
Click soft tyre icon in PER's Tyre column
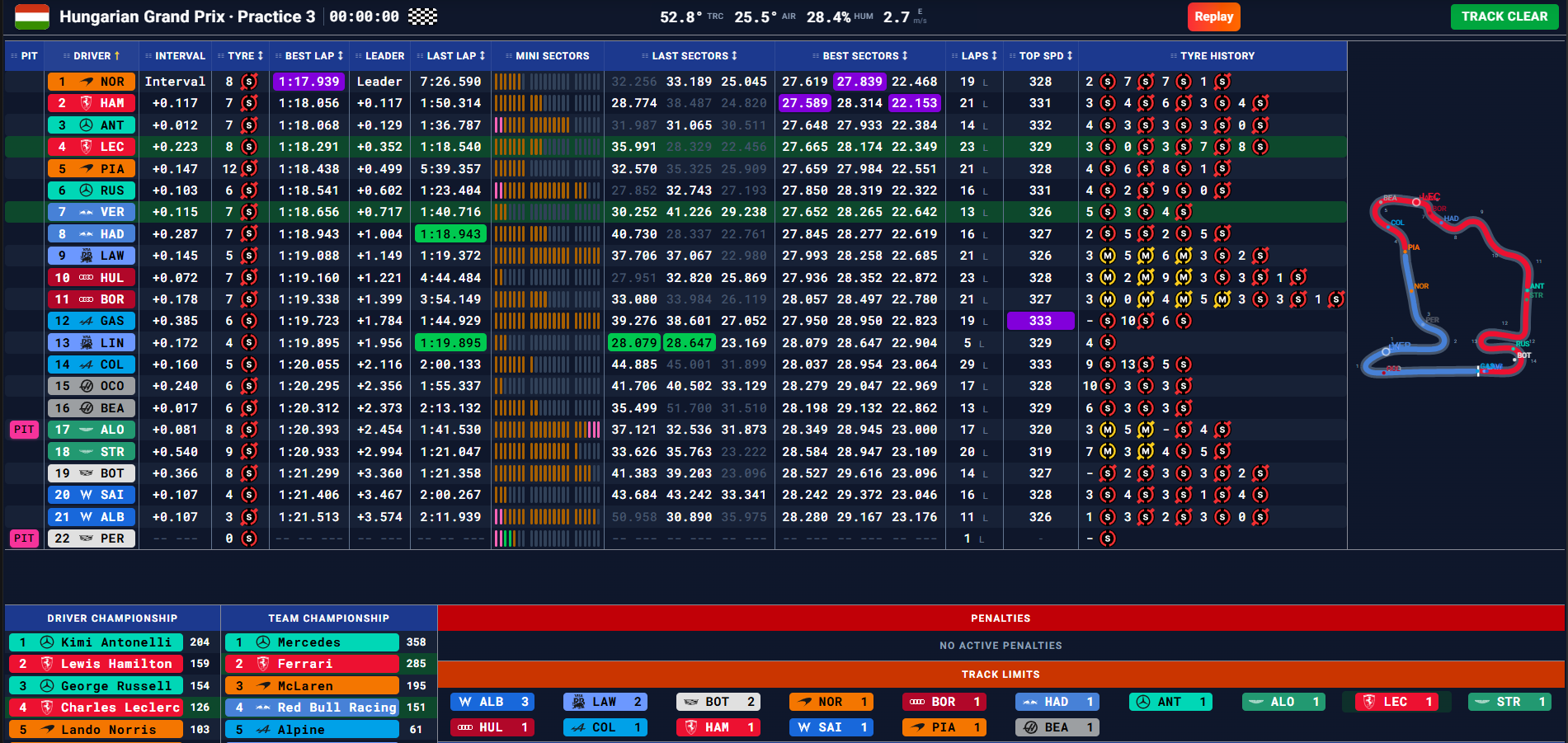point(249,538)
